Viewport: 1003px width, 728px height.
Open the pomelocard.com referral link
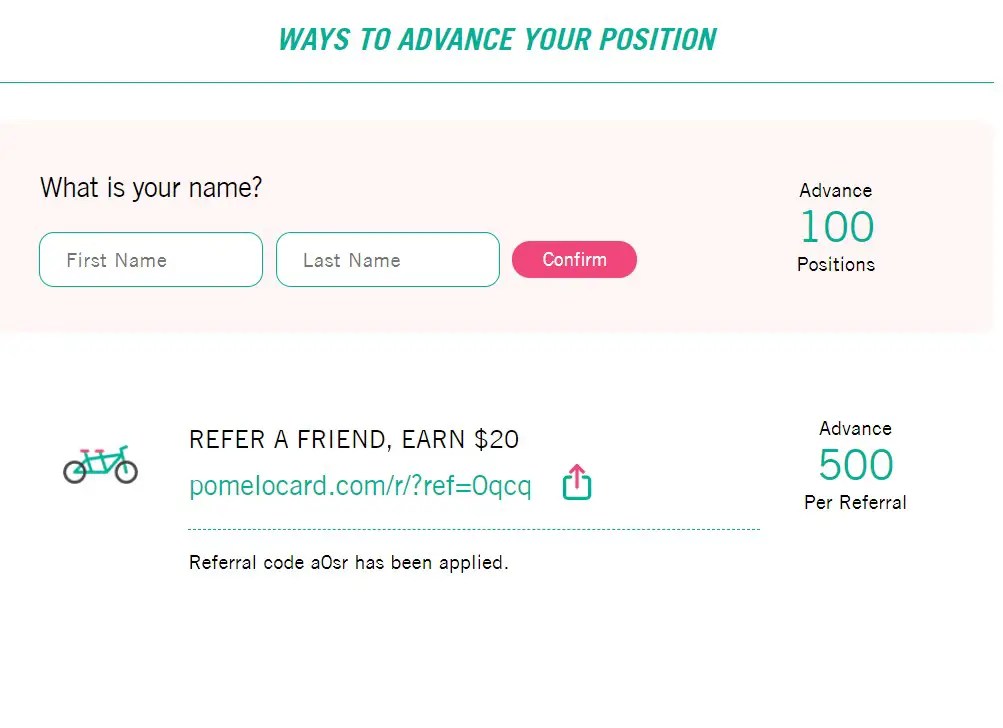360,485
